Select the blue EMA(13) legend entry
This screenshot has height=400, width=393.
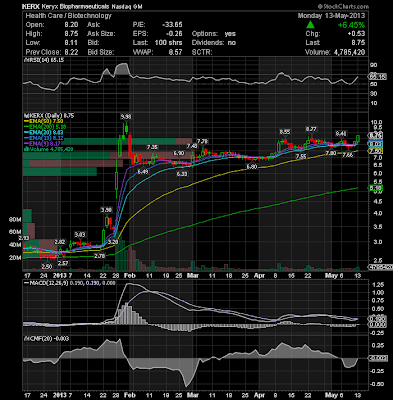45,138
